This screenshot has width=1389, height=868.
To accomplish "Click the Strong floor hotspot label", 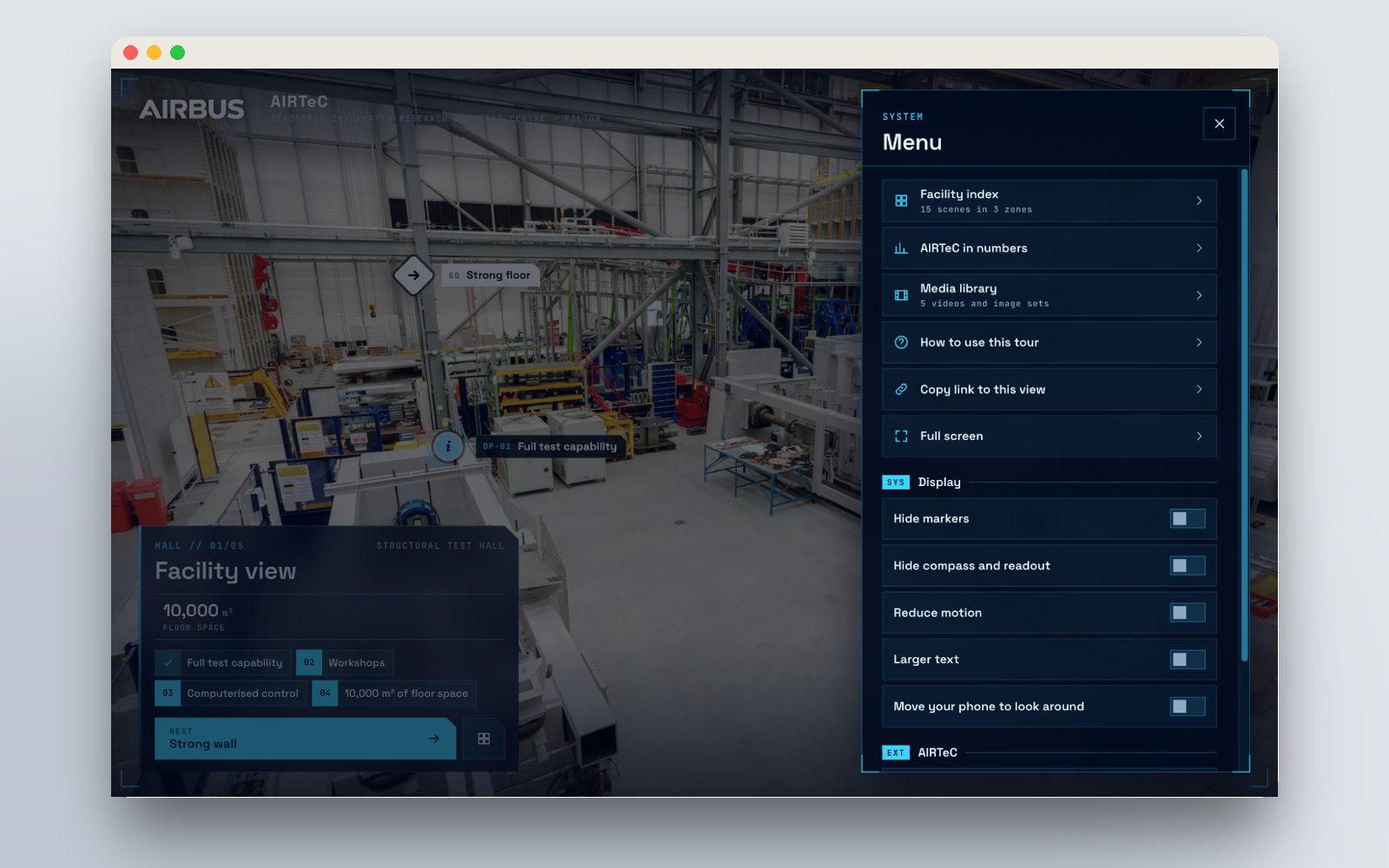I will [490, 275].
